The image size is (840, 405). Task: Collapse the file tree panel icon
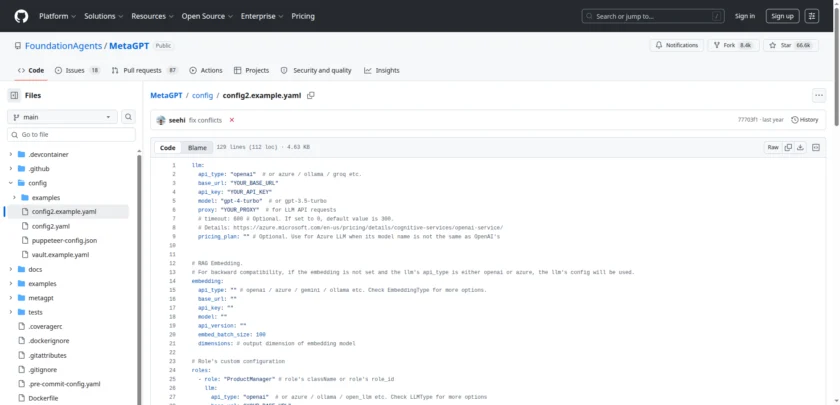pyautogui.click(x=14, y=95)
